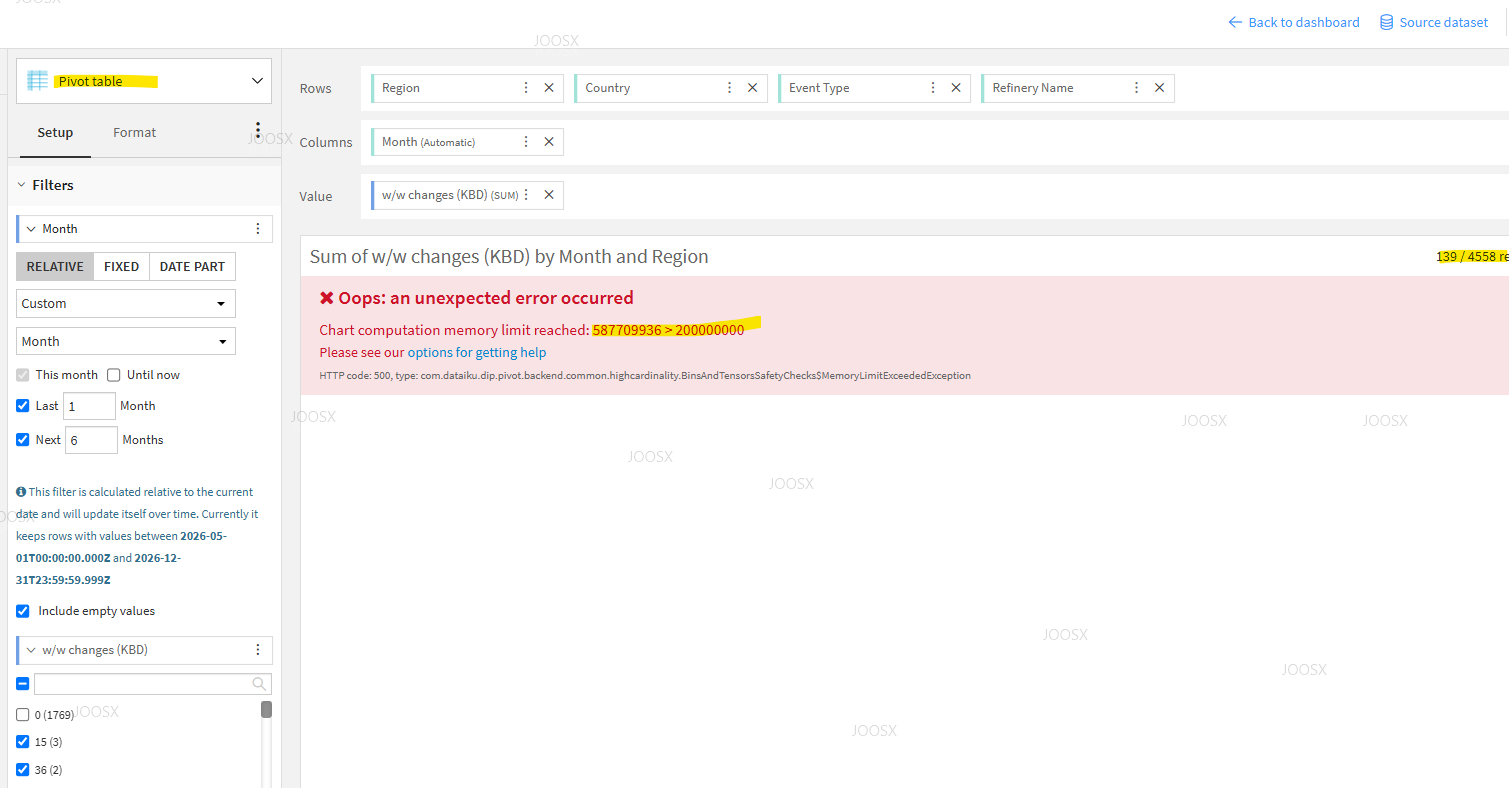Image resolution: width=1509 pixels, height=788 pixels.
Task: Open the Setup panel three-dot menu
Action: (x=257, y=131)
